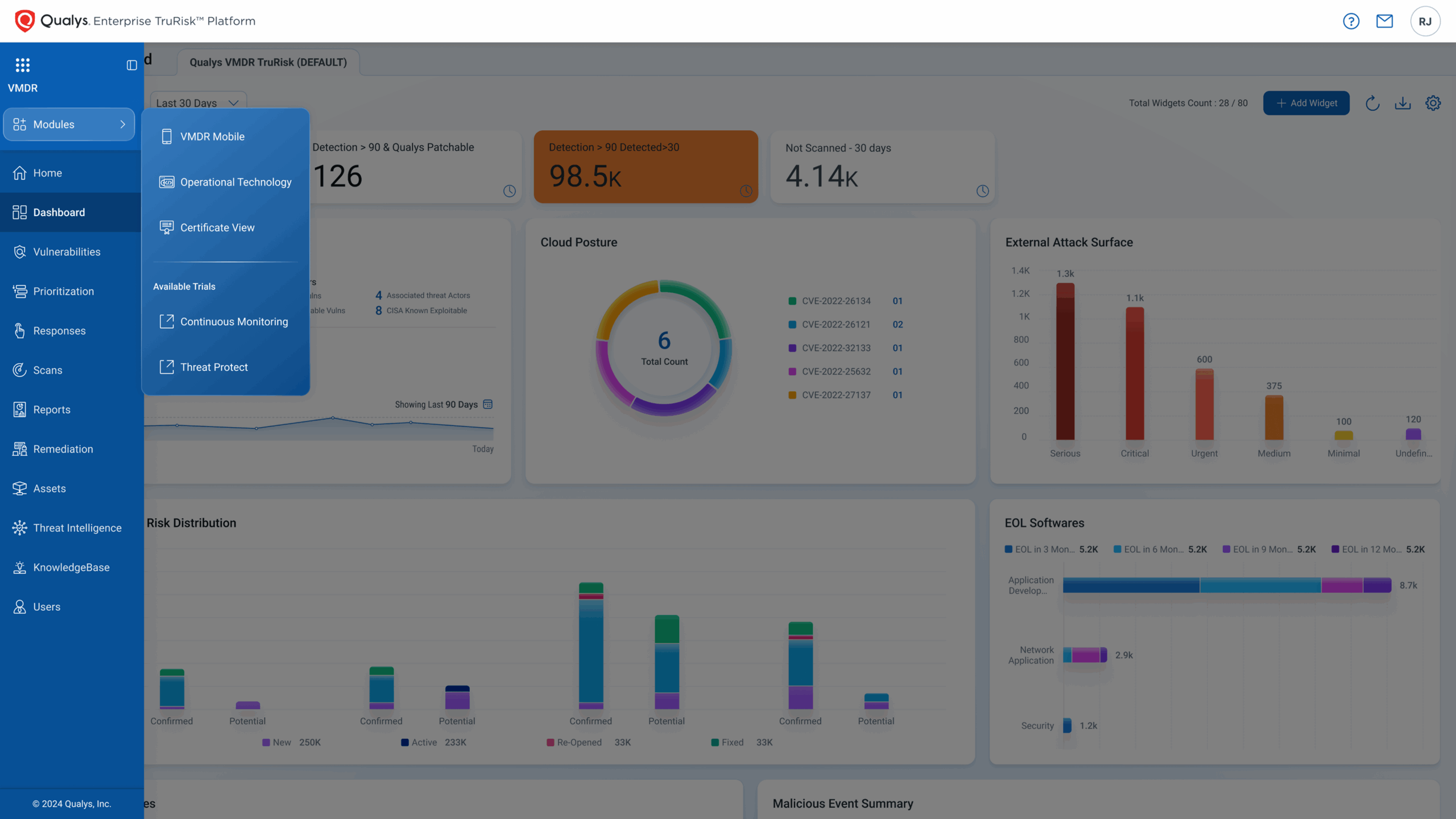The height and width of the screenshot is (819, 1456).
Task: Click the Total Count donut chart center
Action: point(664,348)
